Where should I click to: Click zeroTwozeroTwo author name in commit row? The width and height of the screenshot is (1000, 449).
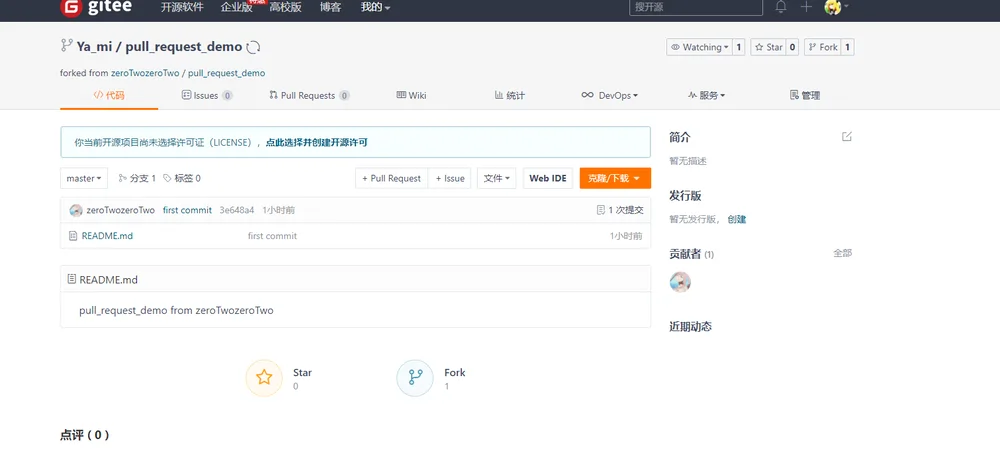[x=121, y=210]
